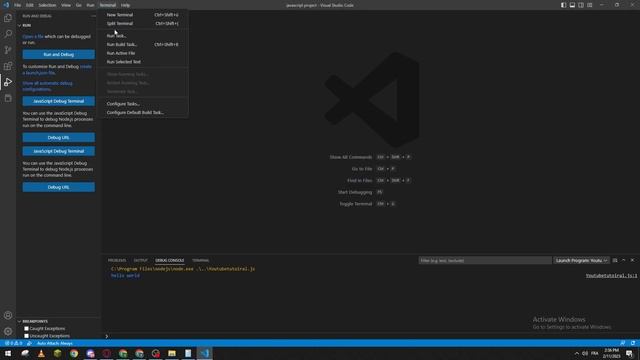Image resolution: width=640 pixels, height=360 pixels.
Task: Click the first JavaScript Debug Terminal button
Action: click(x=58, y=101)
